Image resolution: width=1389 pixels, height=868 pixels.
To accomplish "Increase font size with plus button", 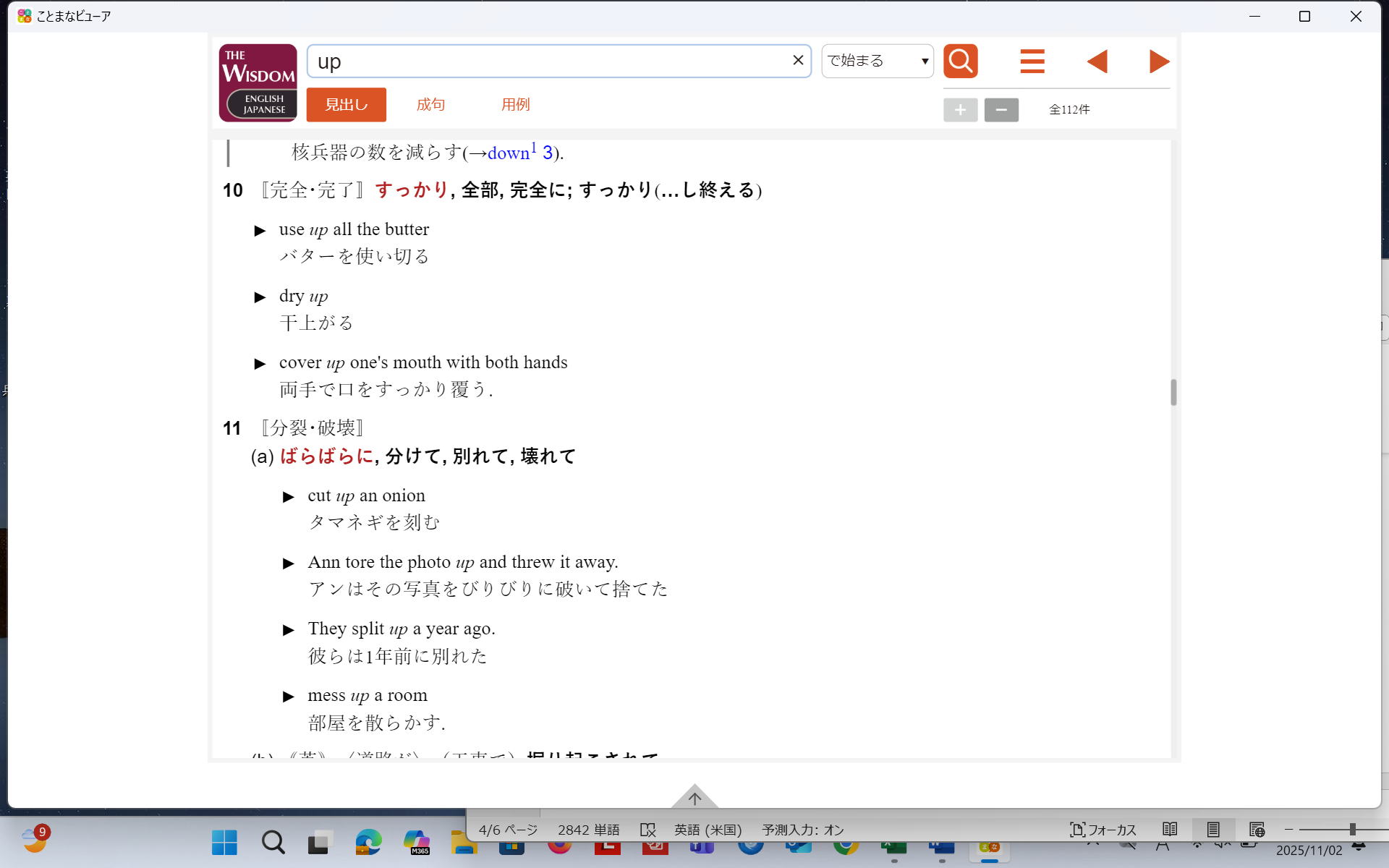I will click(x=960, y=110).
